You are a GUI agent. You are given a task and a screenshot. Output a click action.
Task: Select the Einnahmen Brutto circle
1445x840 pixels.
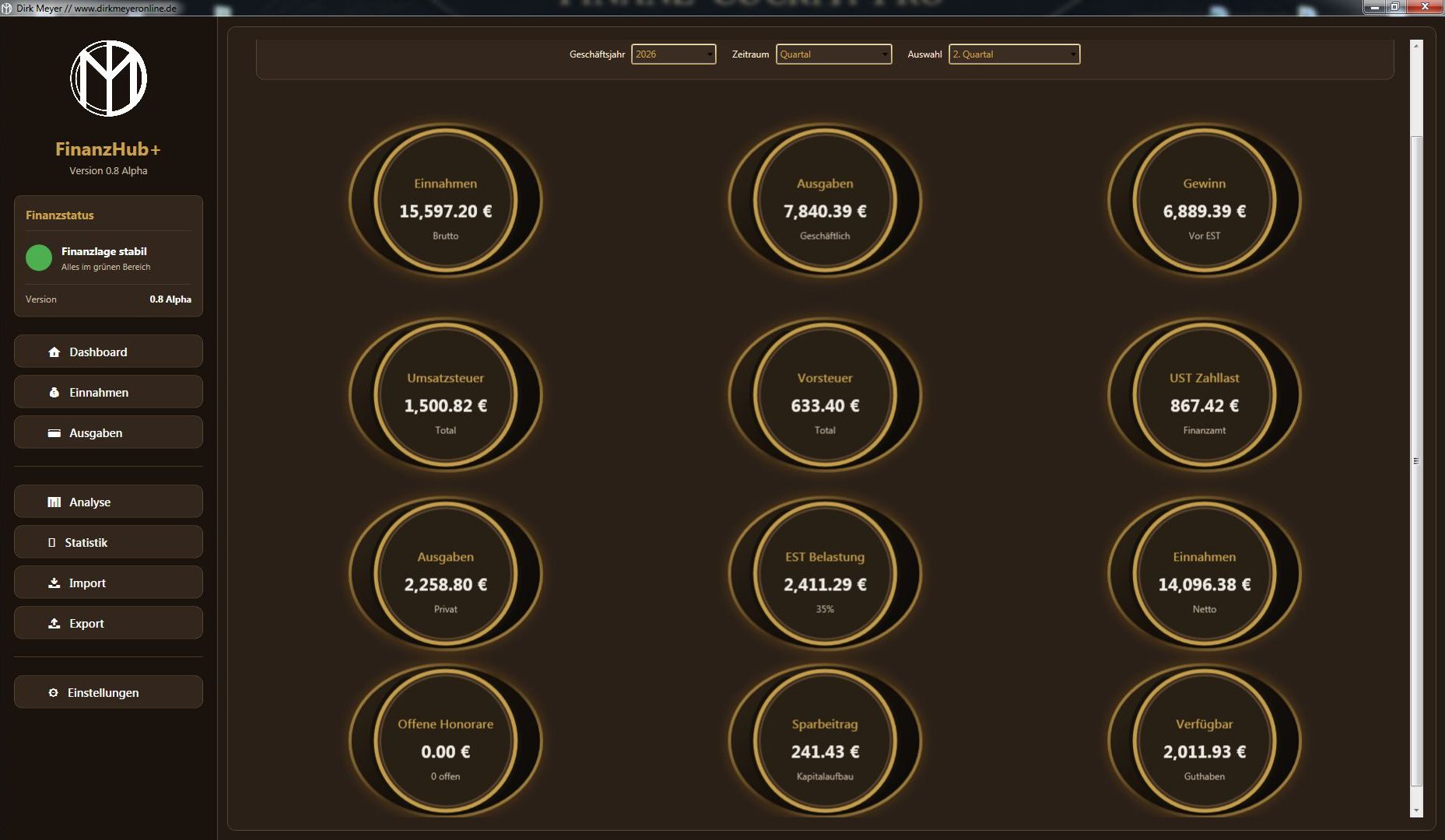[x=446, y=201]
